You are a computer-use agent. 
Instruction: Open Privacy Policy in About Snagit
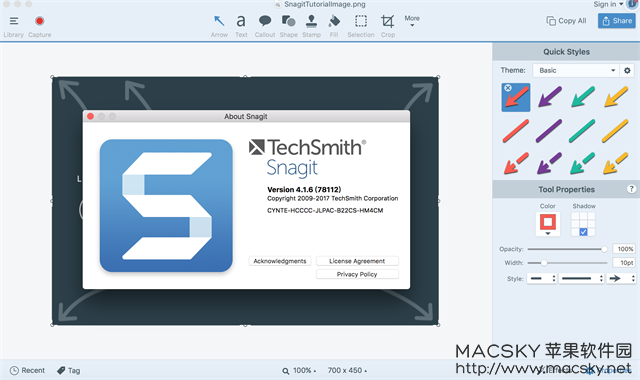(x=357, y=274)
